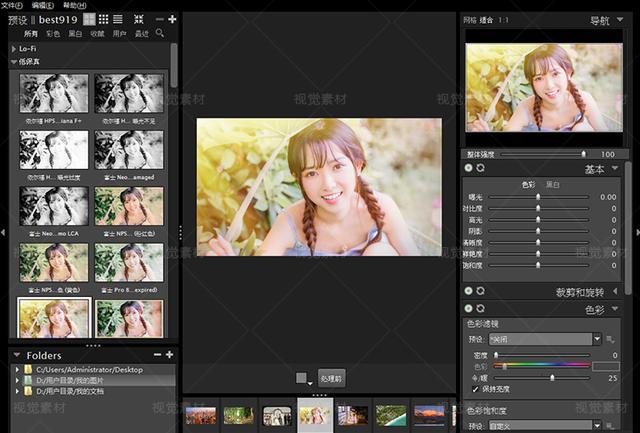Image resolution: width=640 pixels, height=433 pixels.
Task: Open dropdown arrow beside layout square
Action: pos(310,383)
